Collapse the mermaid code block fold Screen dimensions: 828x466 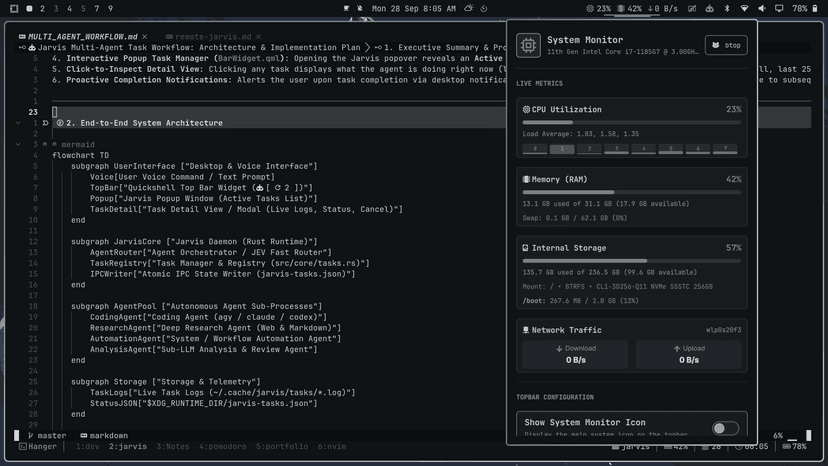click(18, 144)
